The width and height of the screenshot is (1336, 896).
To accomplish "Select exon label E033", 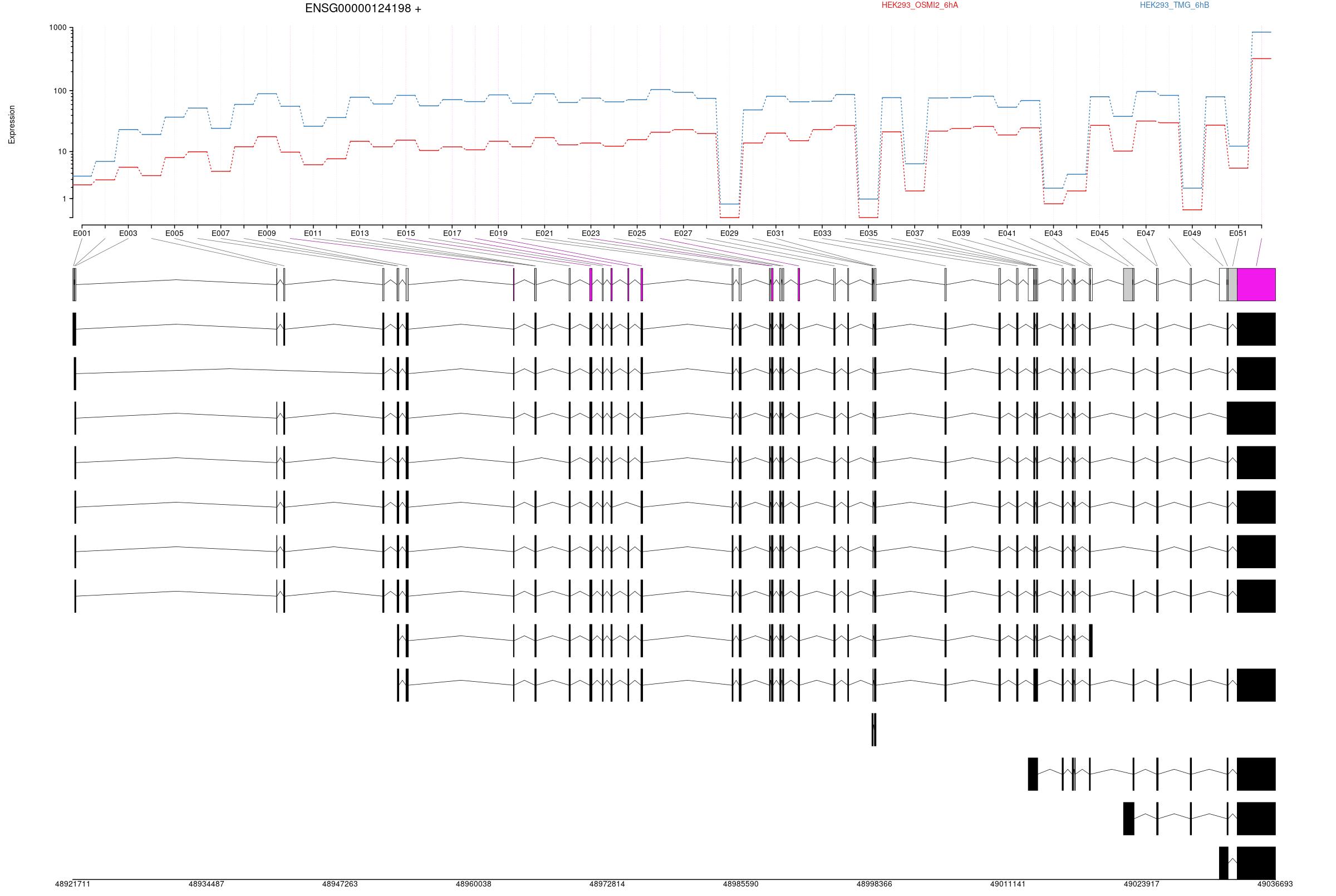I will tap(822, 233).
